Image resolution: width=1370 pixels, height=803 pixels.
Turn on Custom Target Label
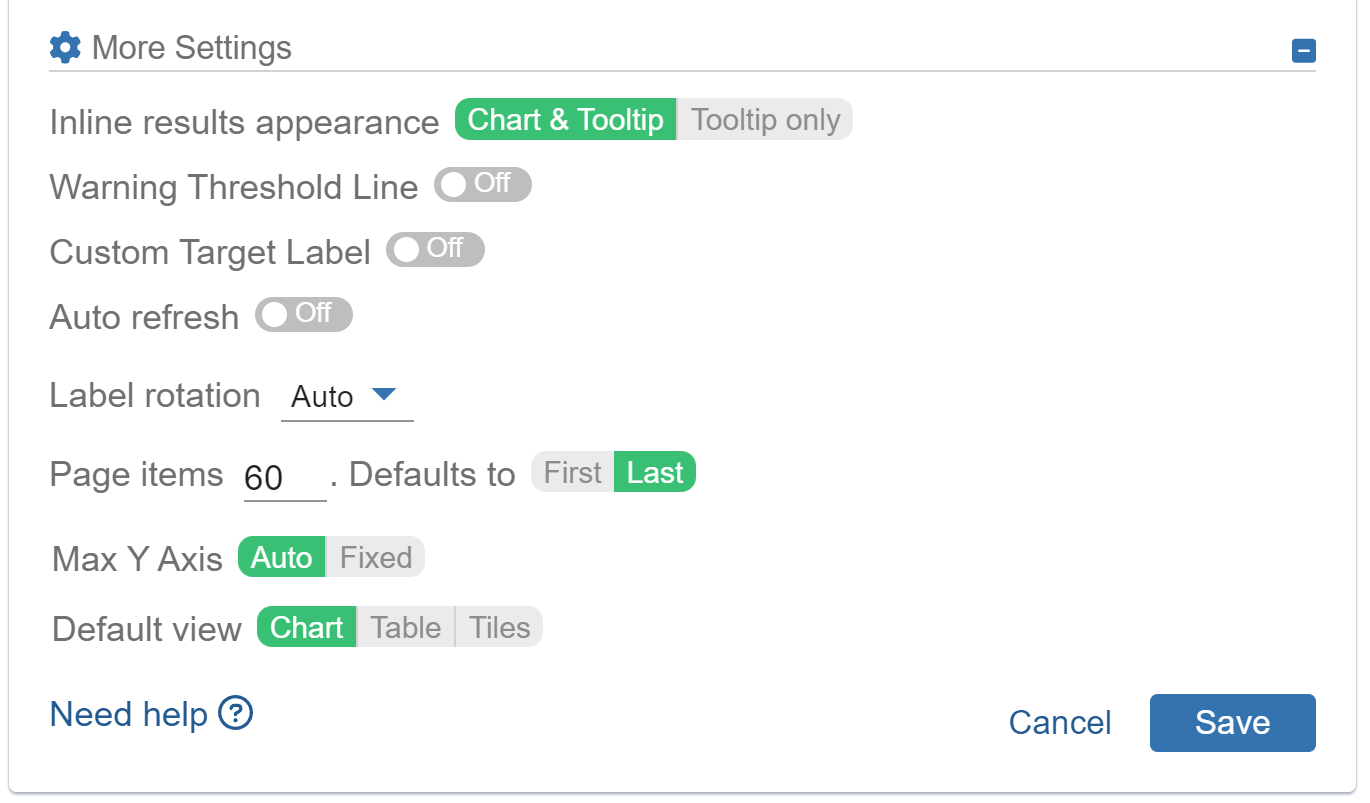click(x=435, y=249)
